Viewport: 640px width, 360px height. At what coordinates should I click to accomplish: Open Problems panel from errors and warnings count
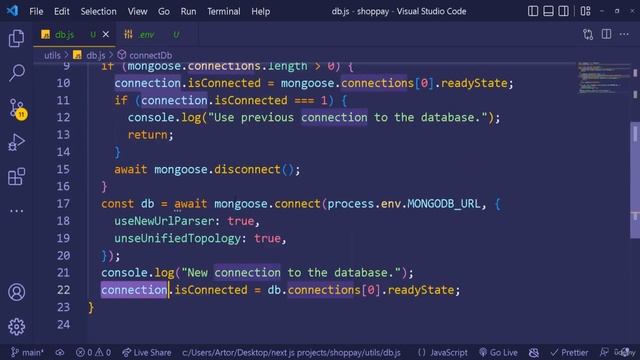click(93, 352)
